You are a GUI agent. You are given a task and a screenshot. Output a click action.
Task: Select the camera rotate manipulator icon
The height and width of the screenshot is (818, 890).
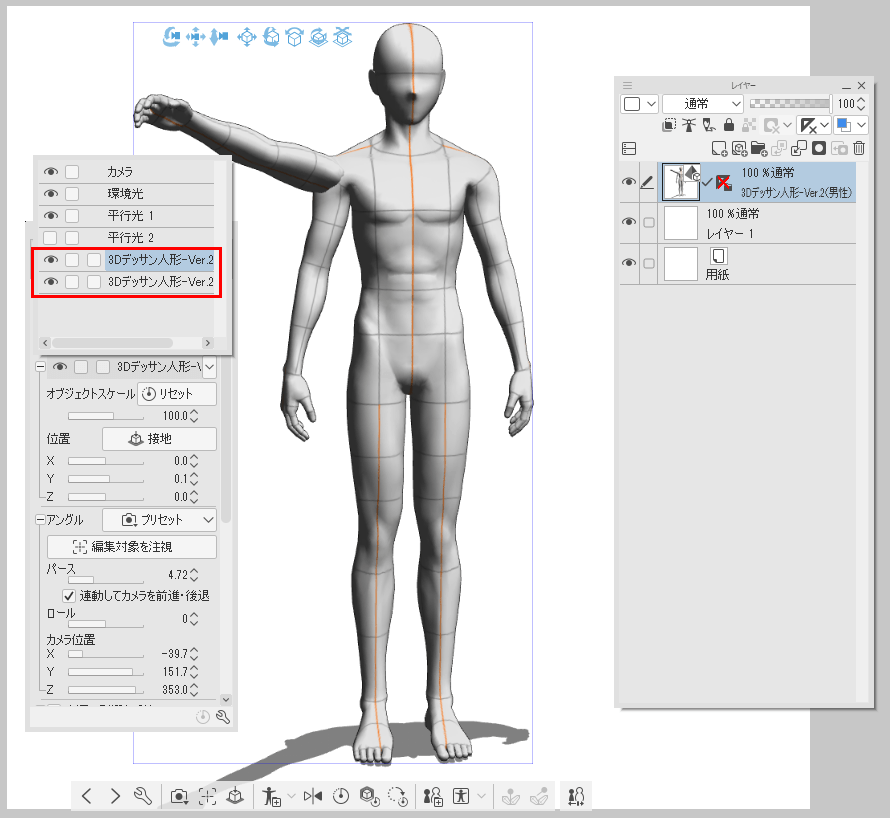[171, 37]
